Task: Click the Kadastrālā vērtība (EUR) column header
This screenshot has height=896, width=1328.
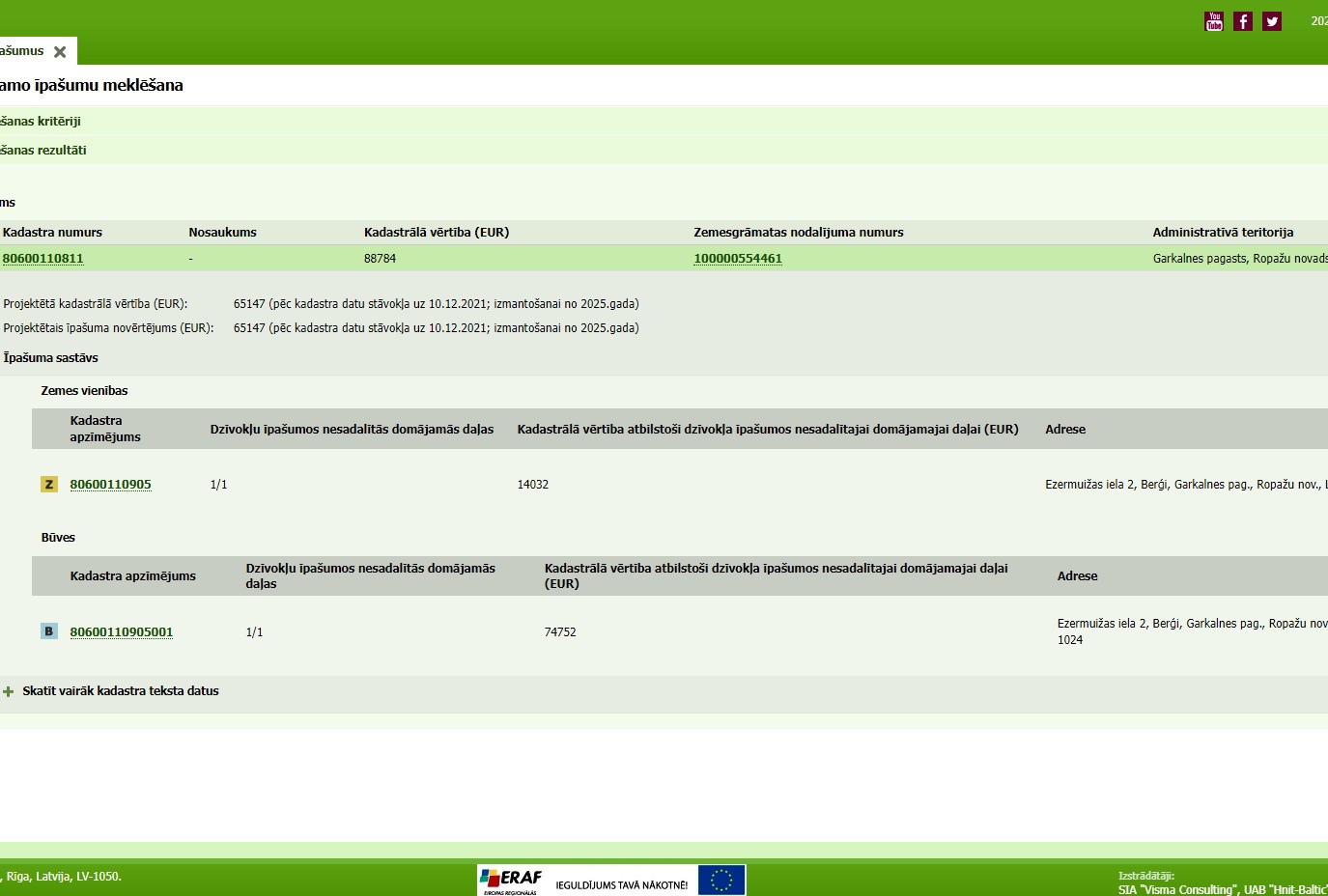Action: pos(437,233)
